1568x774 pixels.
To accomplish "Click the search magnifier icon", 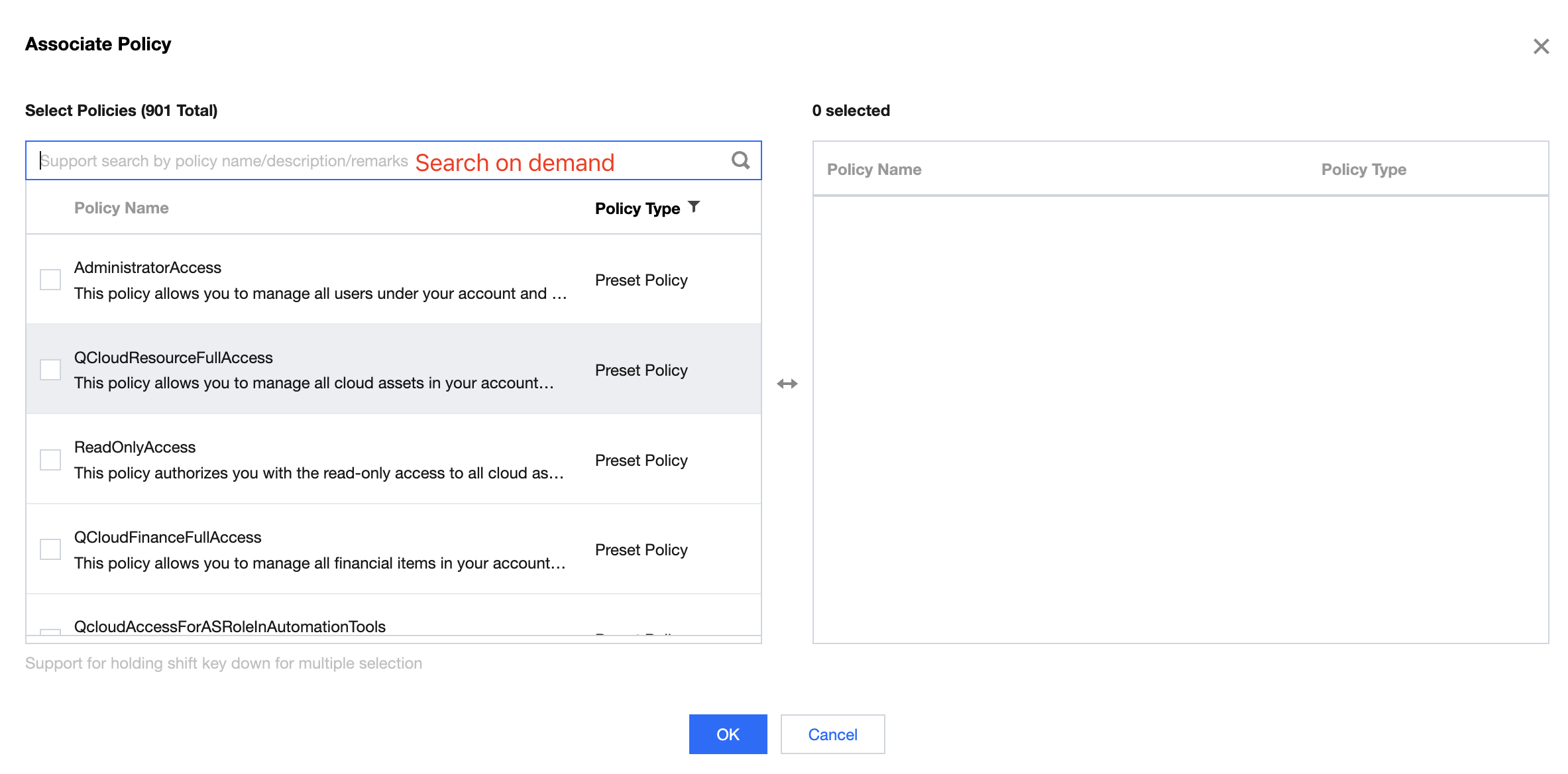I will point(740,160).
